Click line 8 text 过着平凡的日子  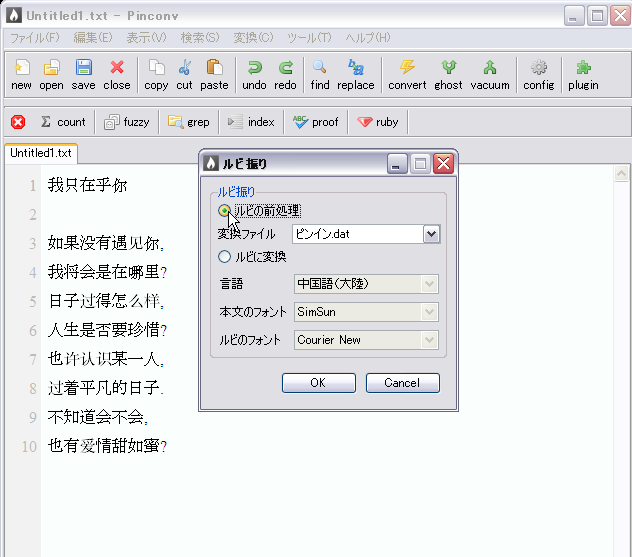pos(106,388)
